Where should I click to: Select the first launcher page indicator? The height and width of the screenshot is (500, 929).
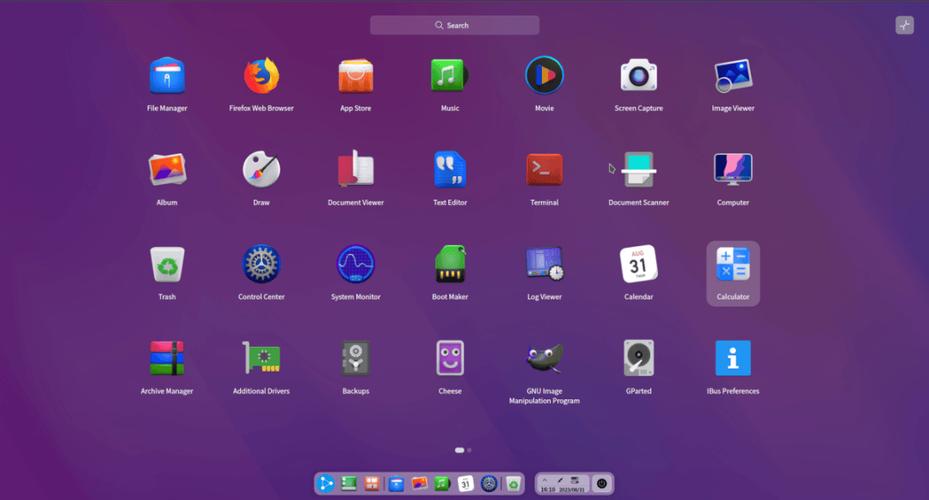pyautogui.click(x=459, y=450)
